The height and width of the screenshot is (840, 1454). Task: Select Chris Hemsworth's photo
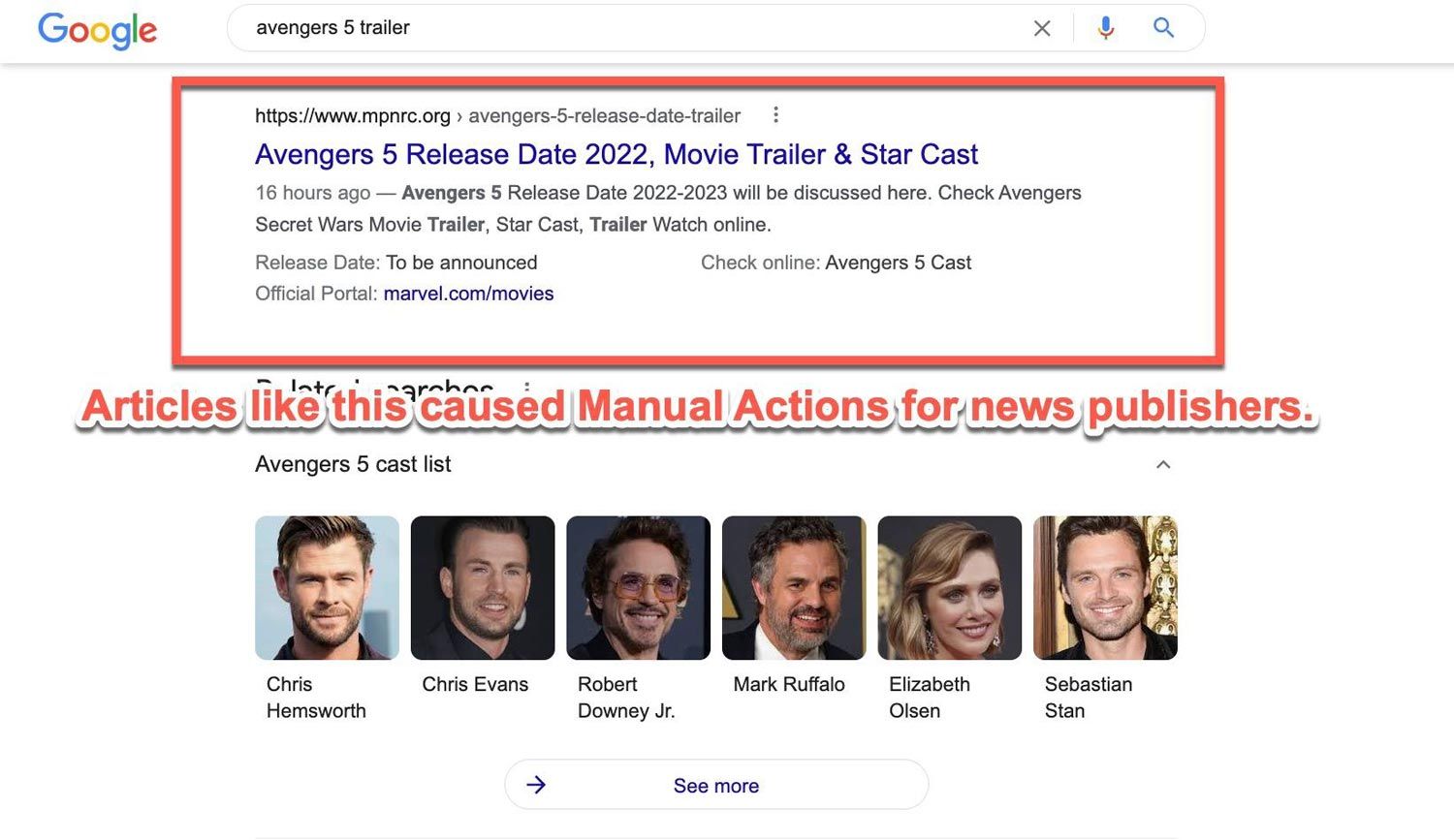pyautogui.click(x=327, y=588)
